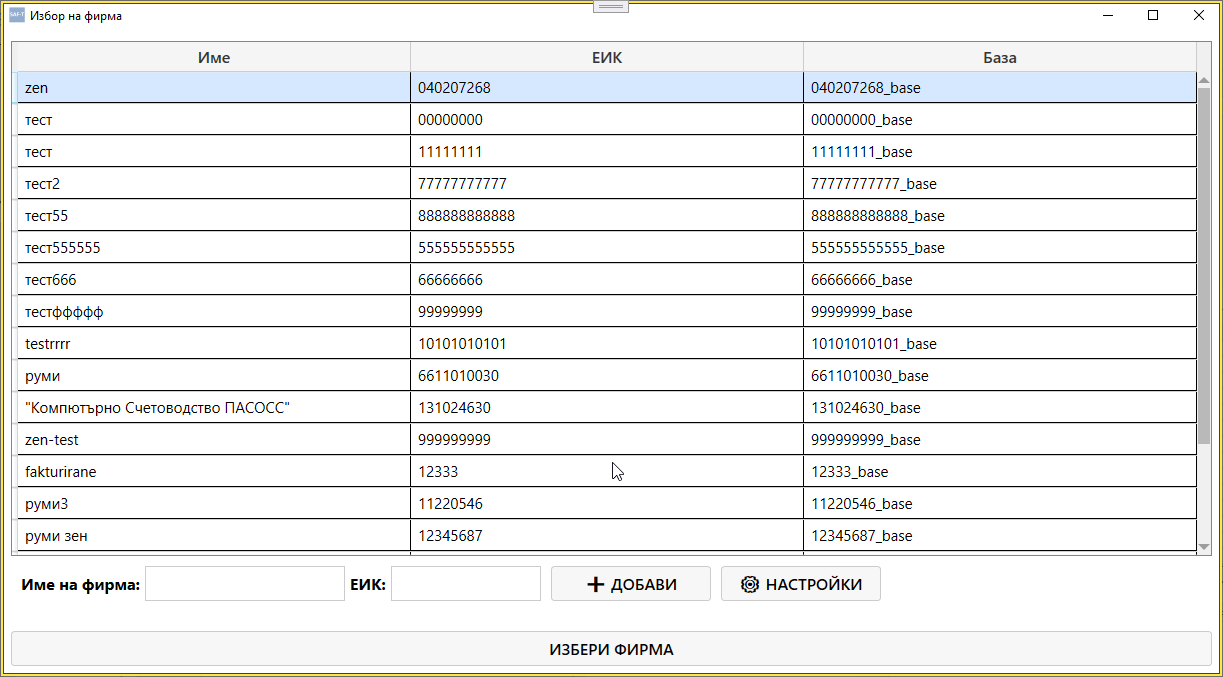Click the 77777777777_base cell
The image size is (1223, 677).
(x=1000, y=184)
